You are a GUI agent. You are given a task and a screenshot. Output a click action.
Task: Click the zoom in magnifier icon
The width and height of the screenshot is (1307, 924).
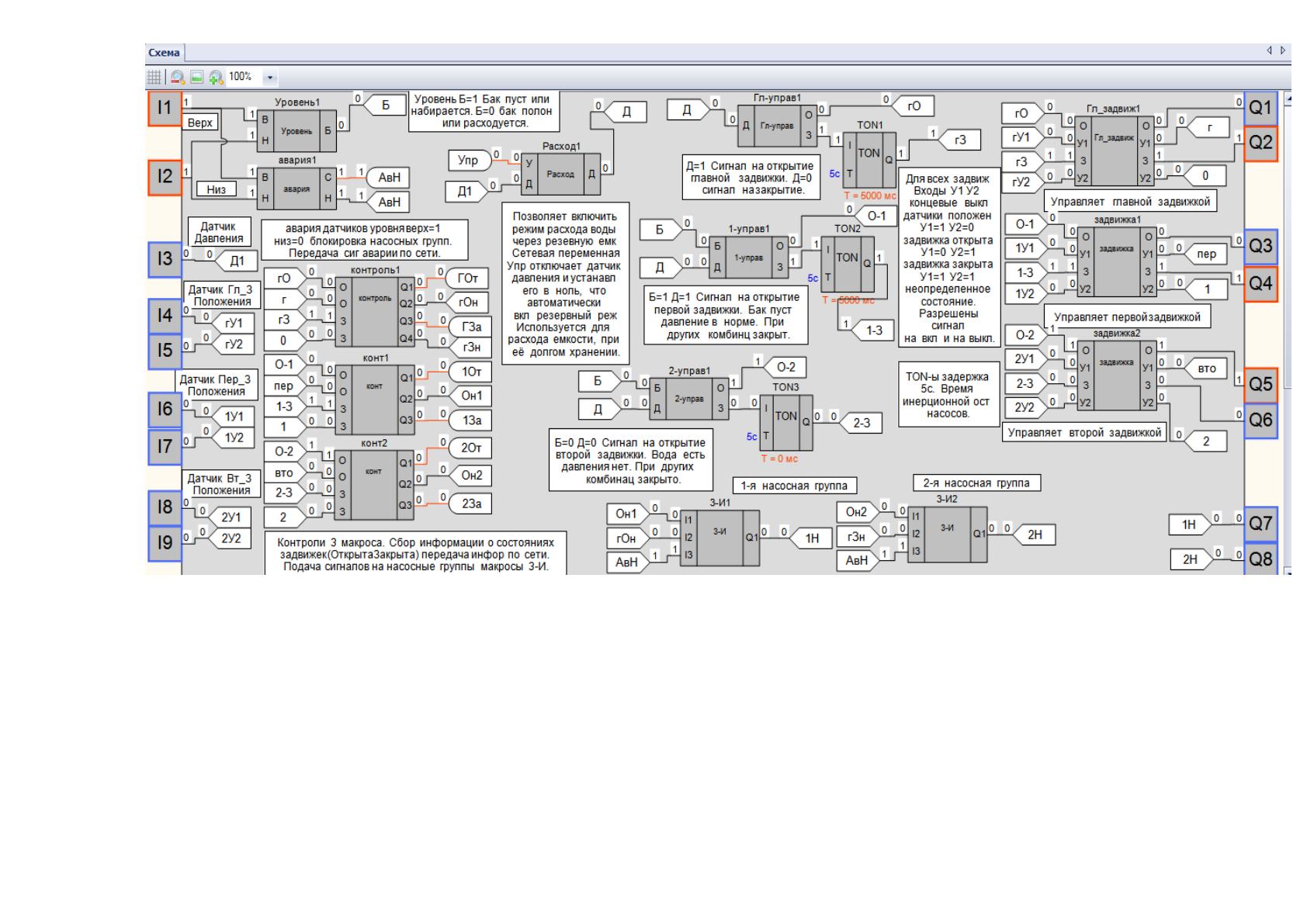click(216, 77)
